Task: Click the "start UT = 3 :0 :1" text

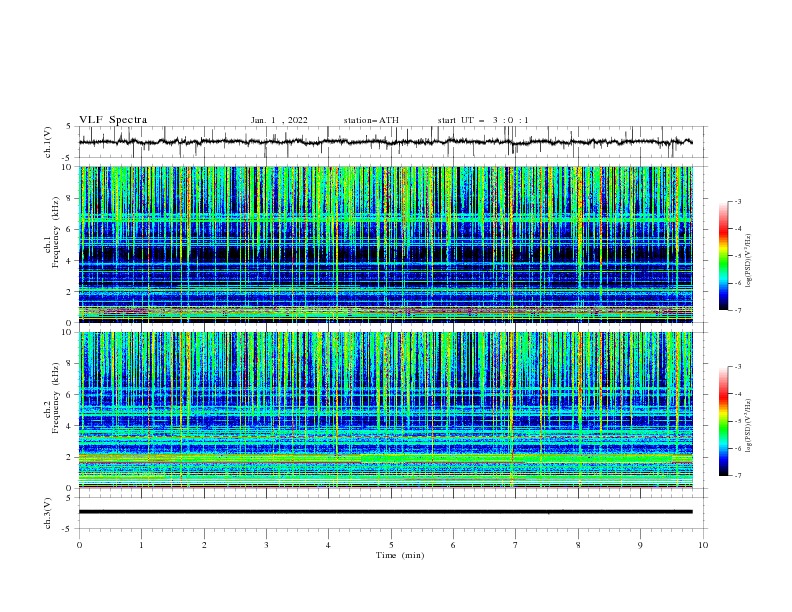Action: click(483, 120)
